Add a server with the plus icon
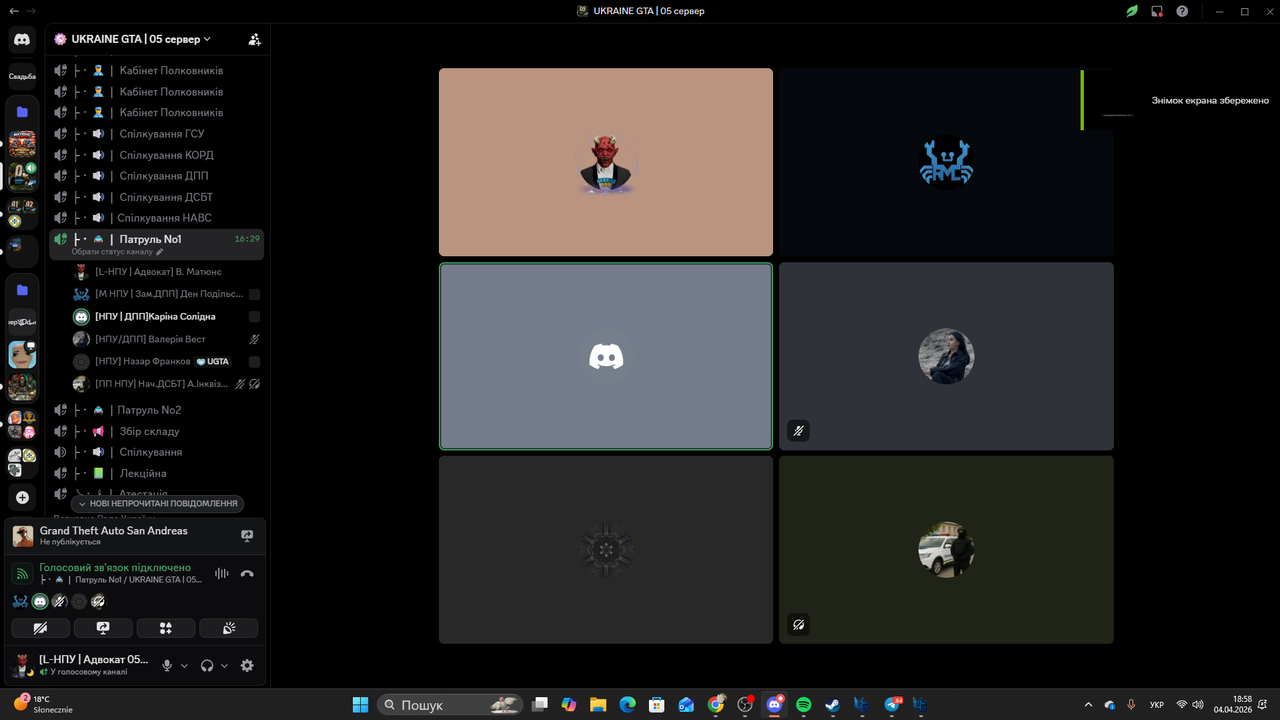Viewport: 1280px width, 720px height. point(22,497)
